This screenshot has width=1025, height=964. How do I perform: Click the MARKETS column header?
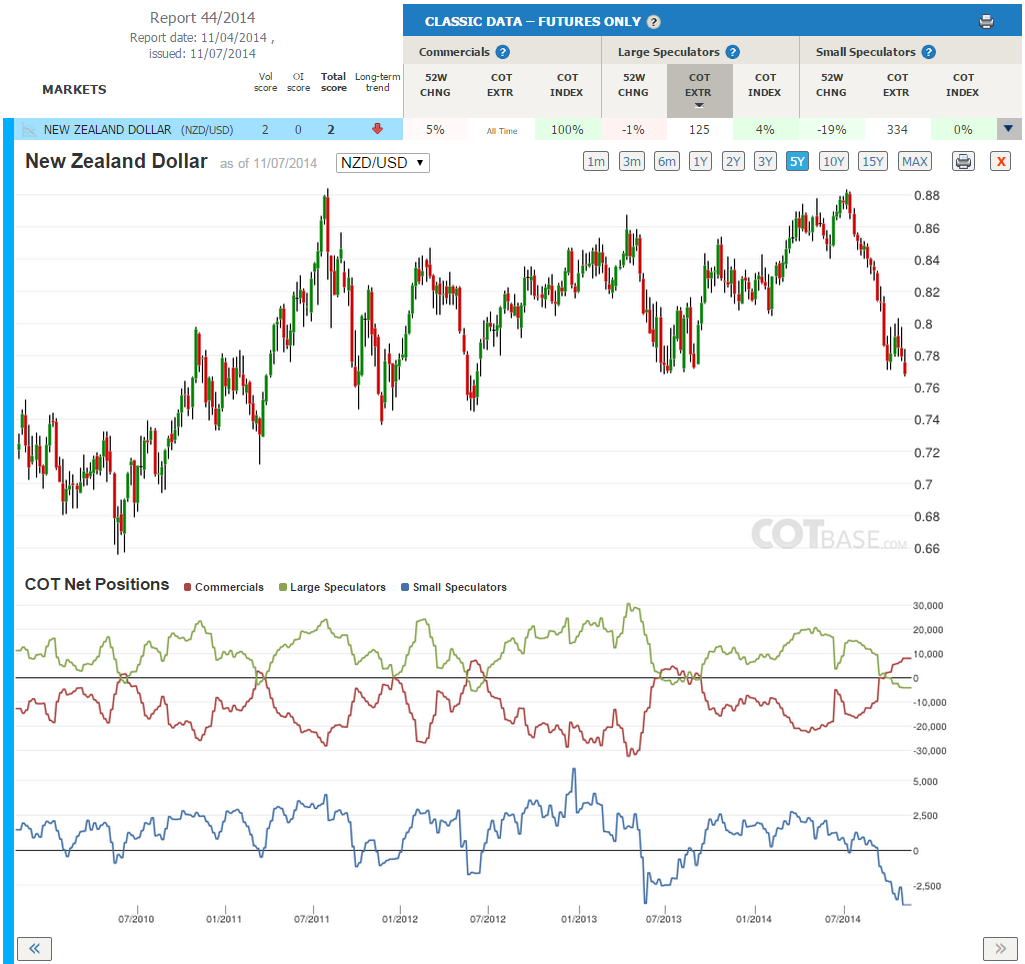[x=74, y=90]
